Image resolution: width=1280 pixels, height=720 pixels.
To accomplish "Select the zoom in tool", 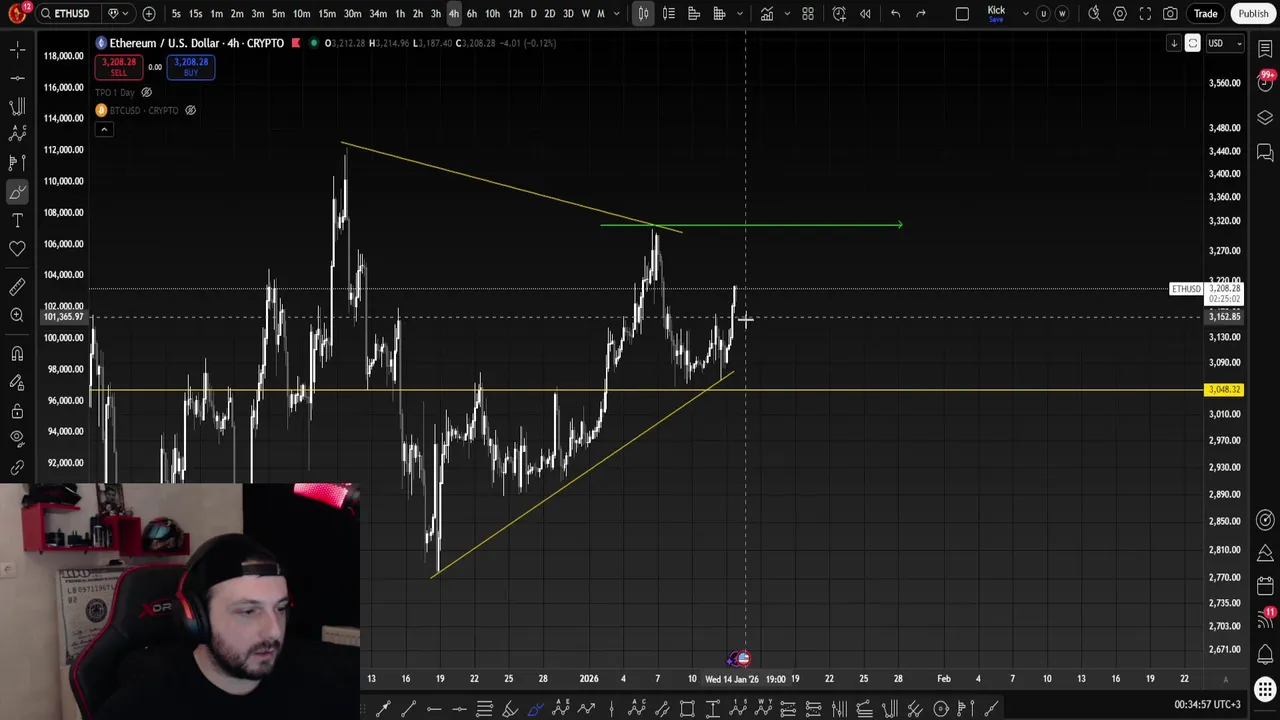I will pos(17,315).
